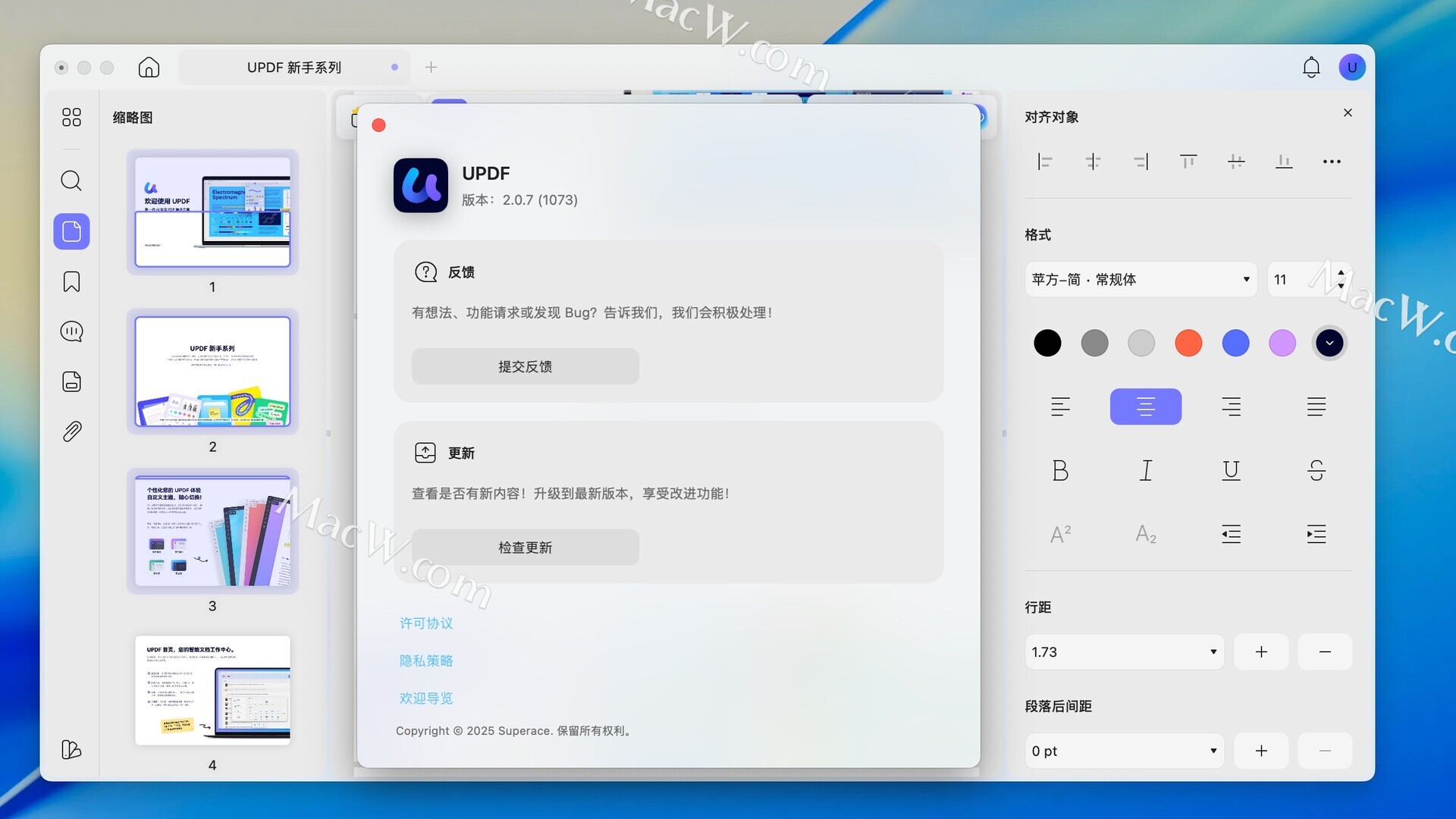Open the bookmarks panel icon
This screenshot has height=819, width=1456.
click(71, 281)
